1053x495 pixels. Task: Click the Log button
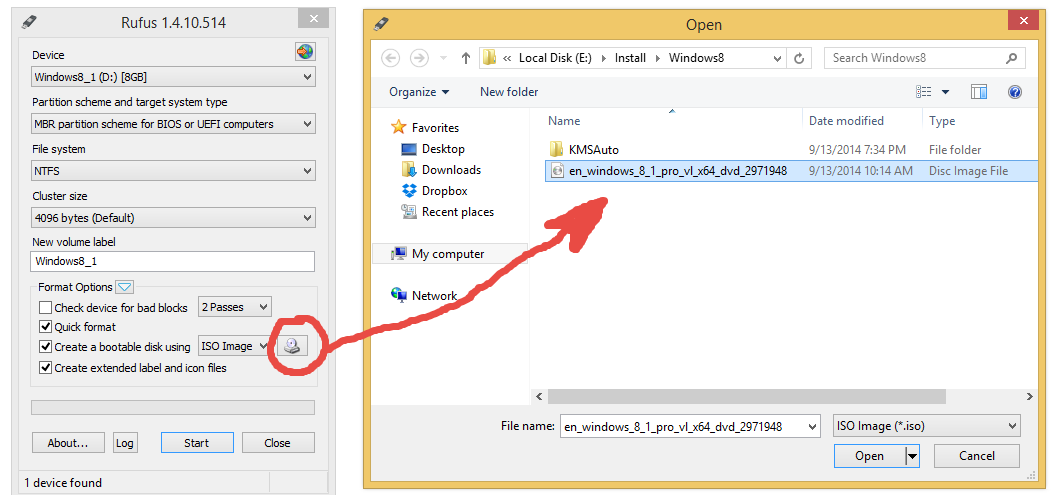click(124, 443)
